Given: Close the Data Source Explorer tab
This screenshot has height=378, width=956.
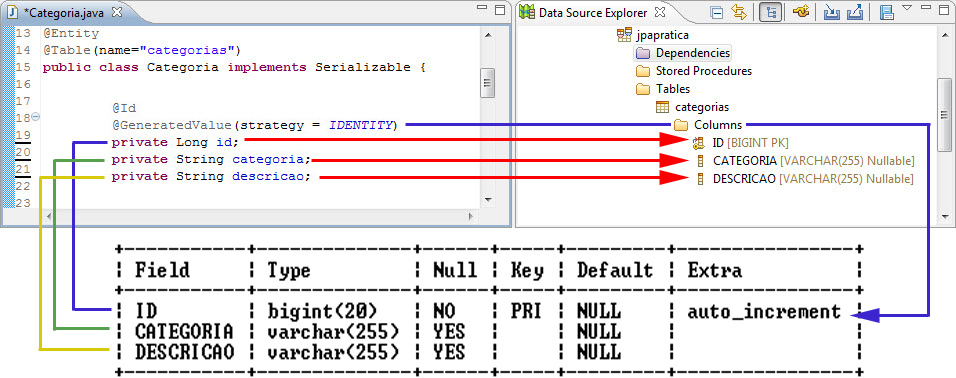Looking at the screenshot, I should click(660, 12).
